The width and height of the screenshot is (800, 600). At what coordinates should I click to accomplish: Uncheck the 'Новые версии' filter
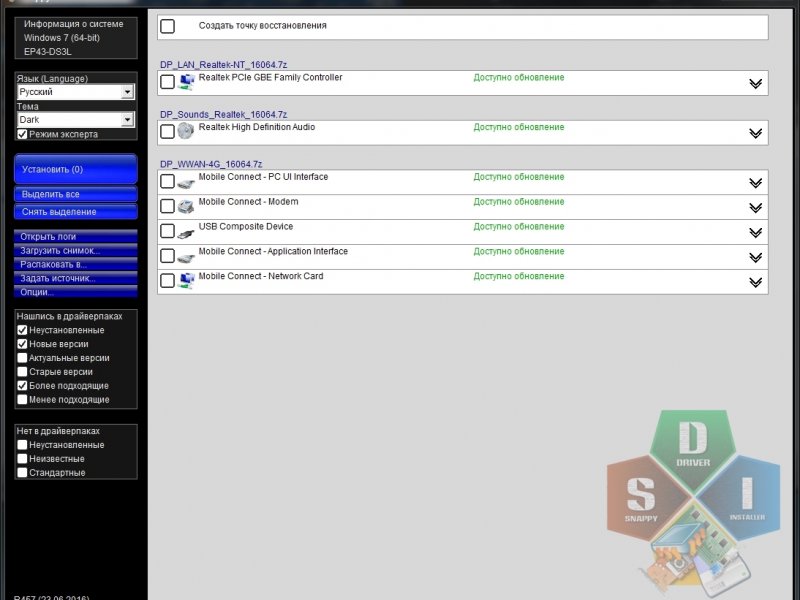point(22,344)
